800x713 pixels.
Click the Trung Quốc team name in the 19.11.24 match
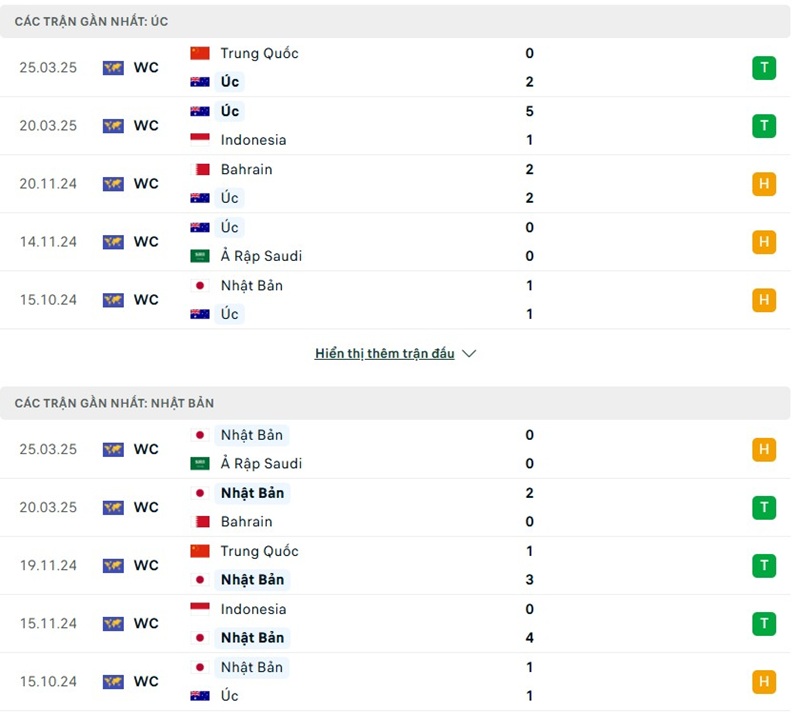click(x=259, y=551)
